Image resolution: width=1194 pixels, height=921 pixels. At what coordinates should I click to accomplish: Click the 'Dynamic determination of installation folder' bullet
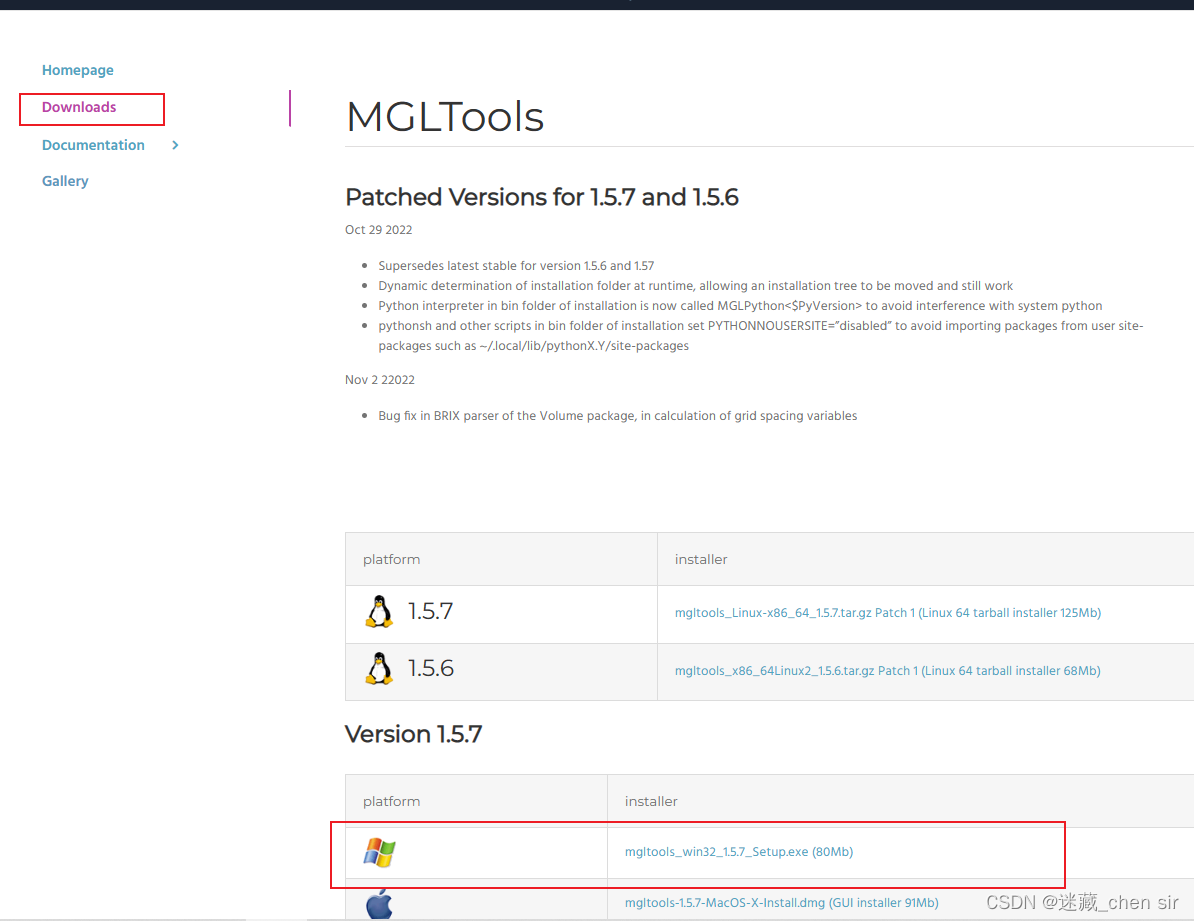(695, 286)
